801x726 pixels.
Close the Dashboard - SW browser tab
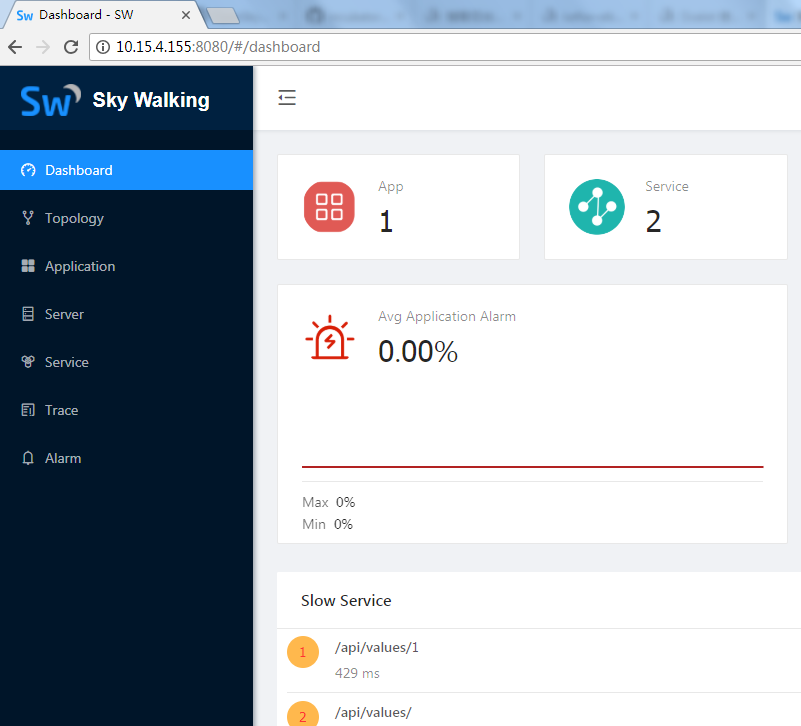(186, 16)
